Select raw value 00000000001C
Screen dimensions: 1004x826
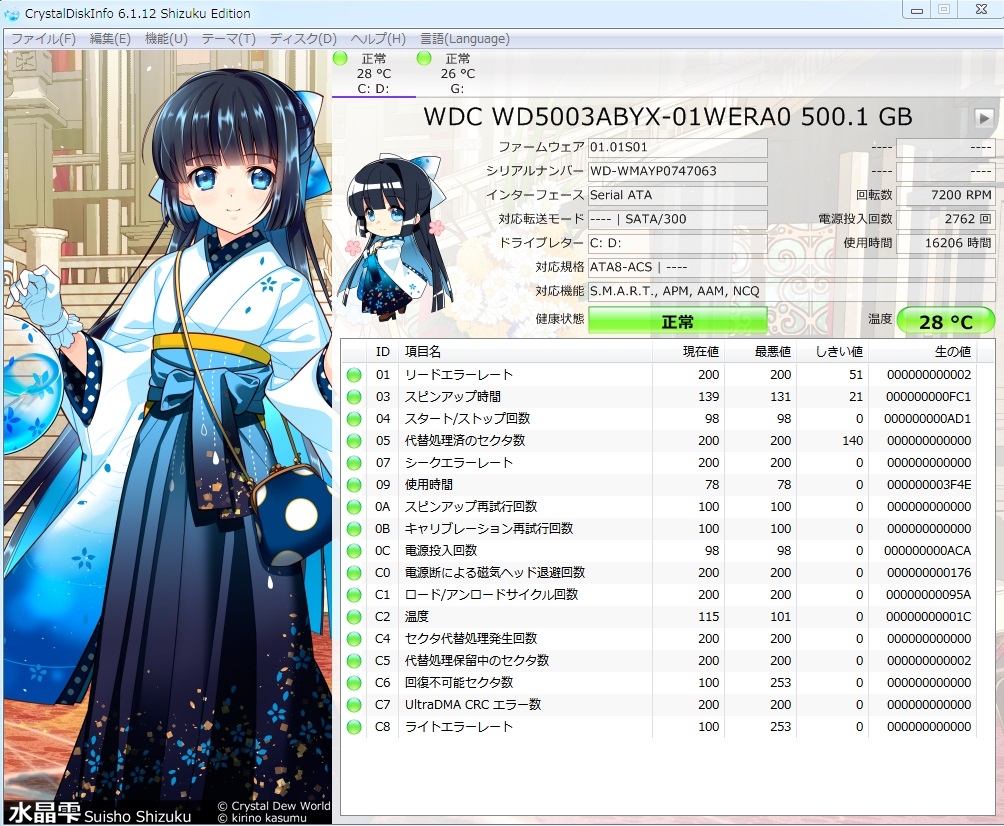[x=928, y=617]
